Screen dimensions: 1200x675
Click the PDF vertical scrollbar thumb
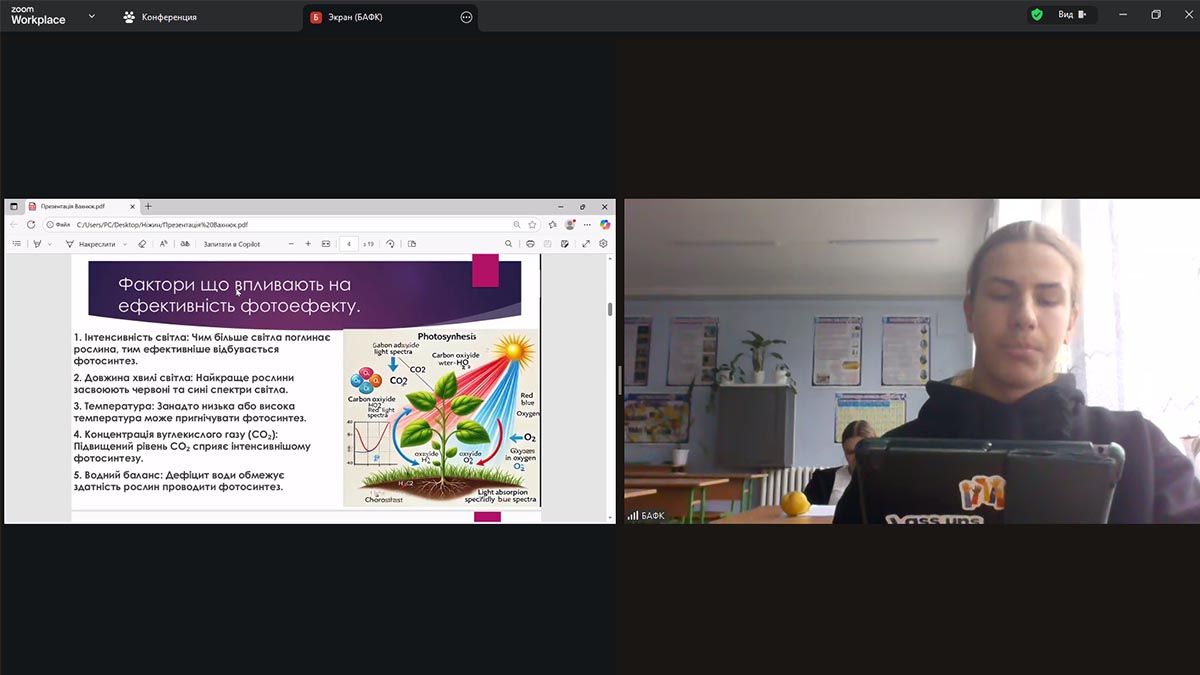click(x=610, y=308)
